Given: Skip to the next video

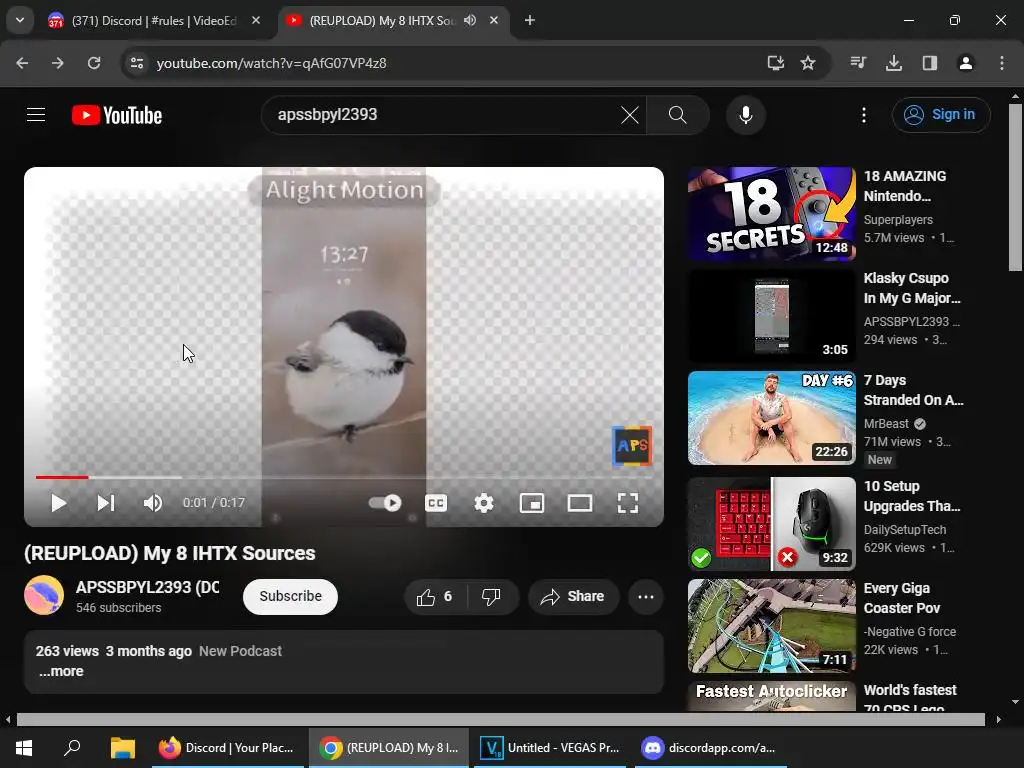Looking at the screenshot, I should pos(105,503).
